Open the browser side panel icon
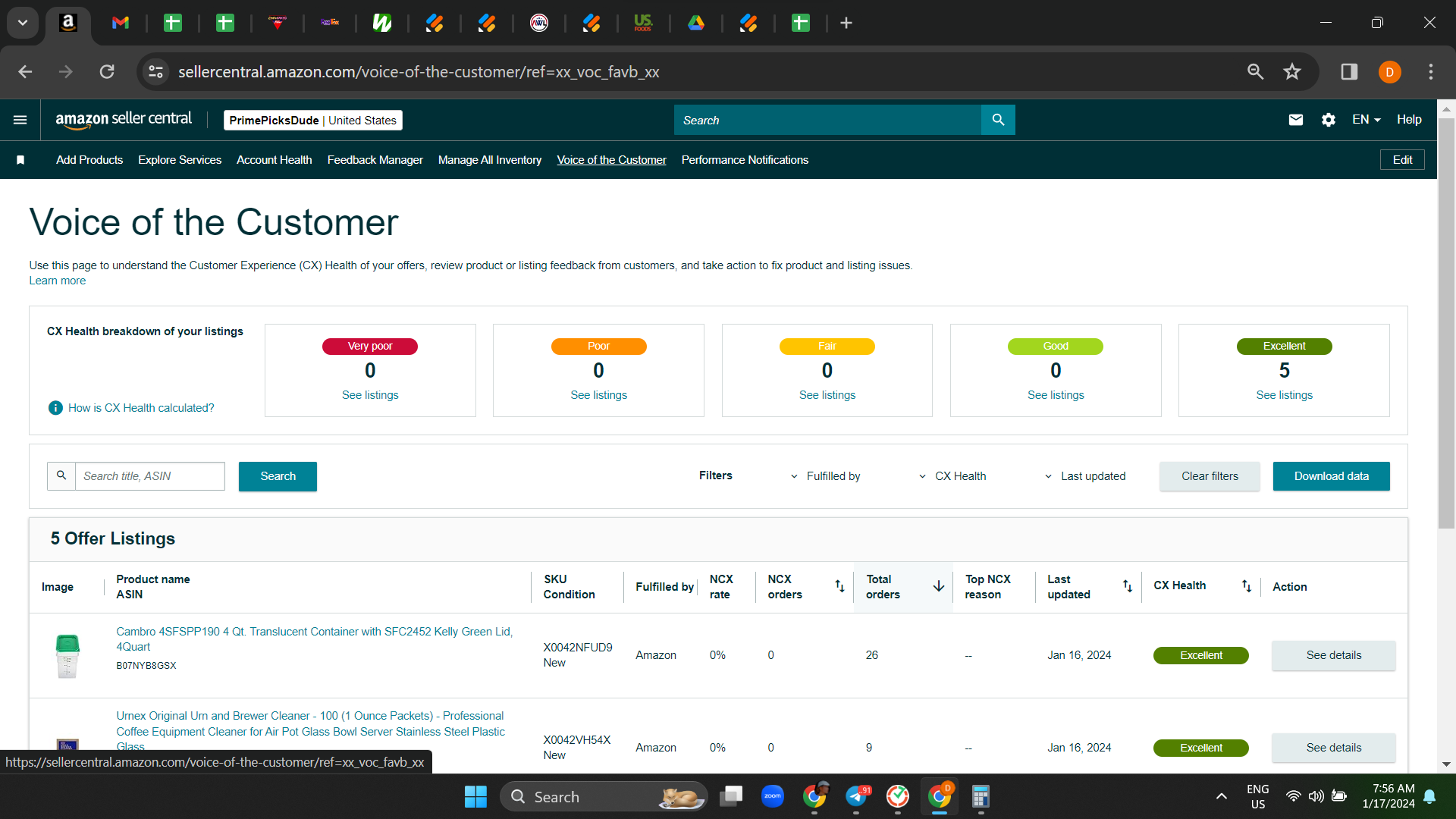 tap(1349, 72)
